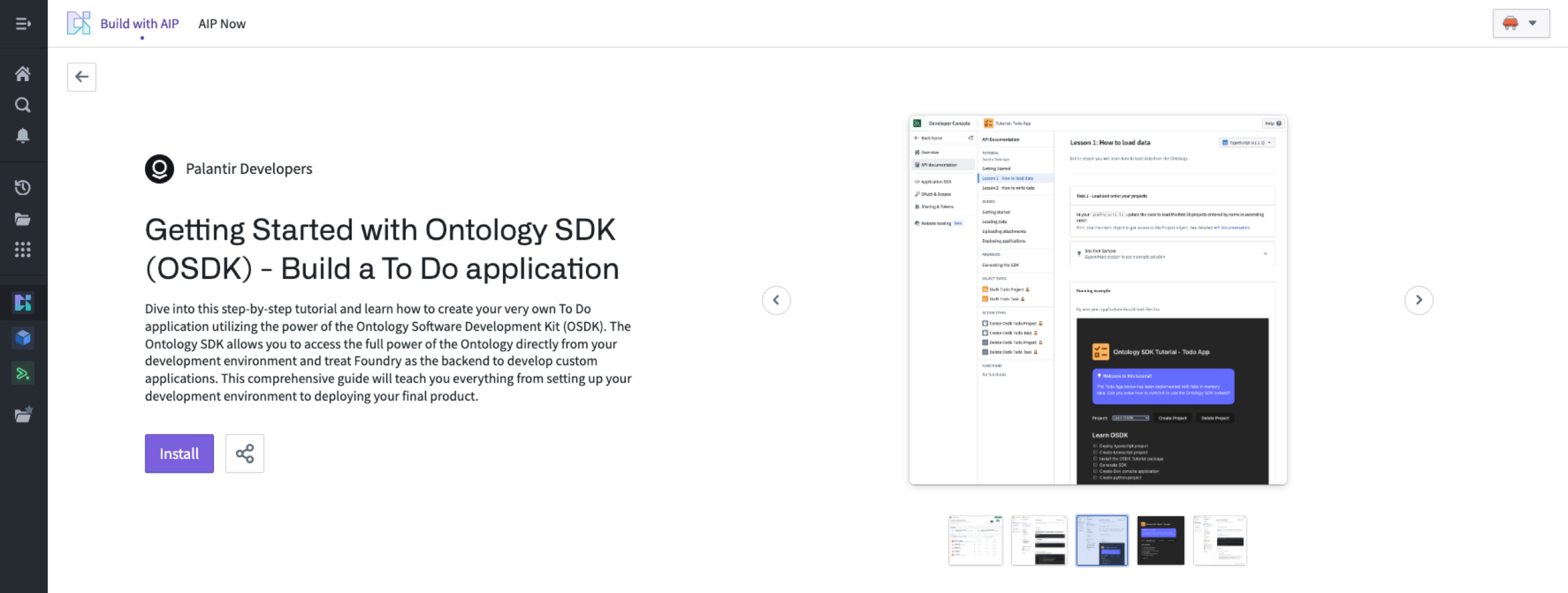This screenshot has height=593, width=1568.
Task: Select the second screenshot thumbnail
Action: pyautogui.click(x=1039, y=540)
